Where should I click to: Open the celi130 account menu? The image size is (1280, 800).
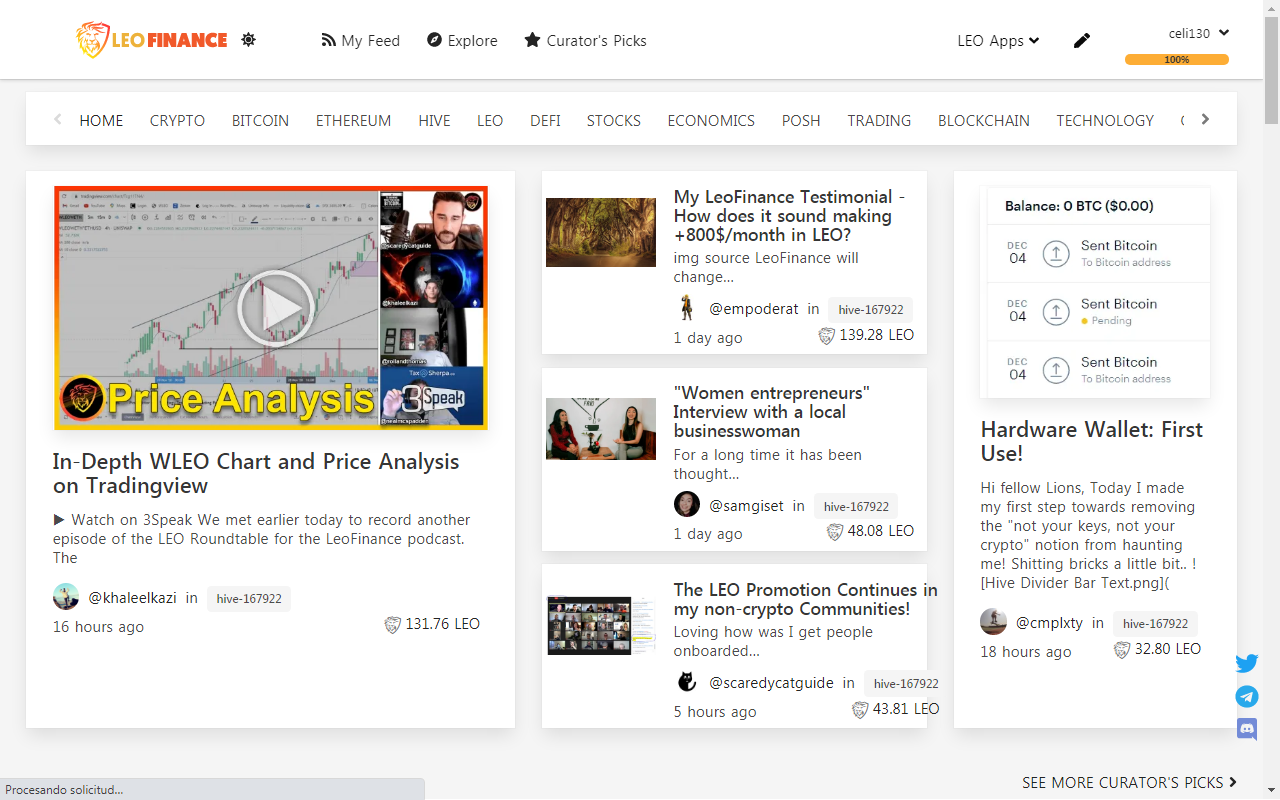tap(1198, 33)
